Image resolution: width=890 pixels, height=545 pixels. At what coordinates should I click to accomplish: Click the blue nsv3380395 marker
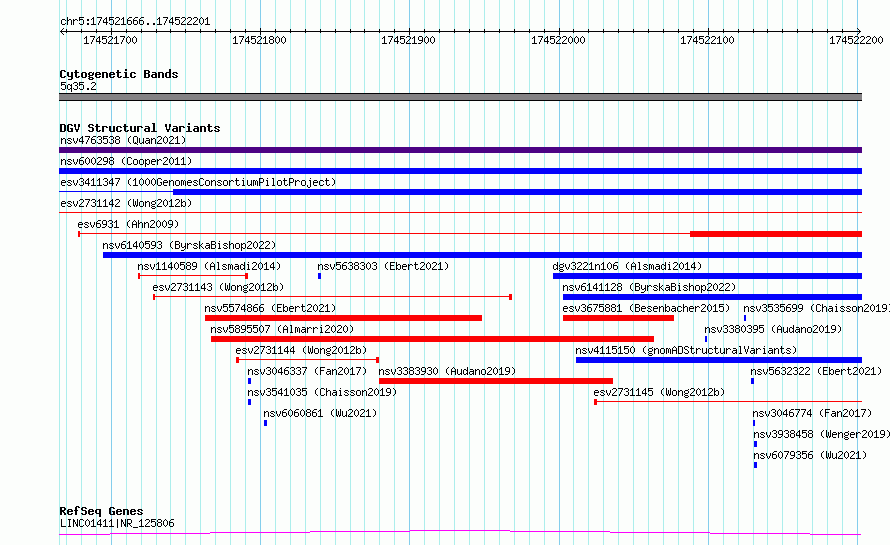706,339
